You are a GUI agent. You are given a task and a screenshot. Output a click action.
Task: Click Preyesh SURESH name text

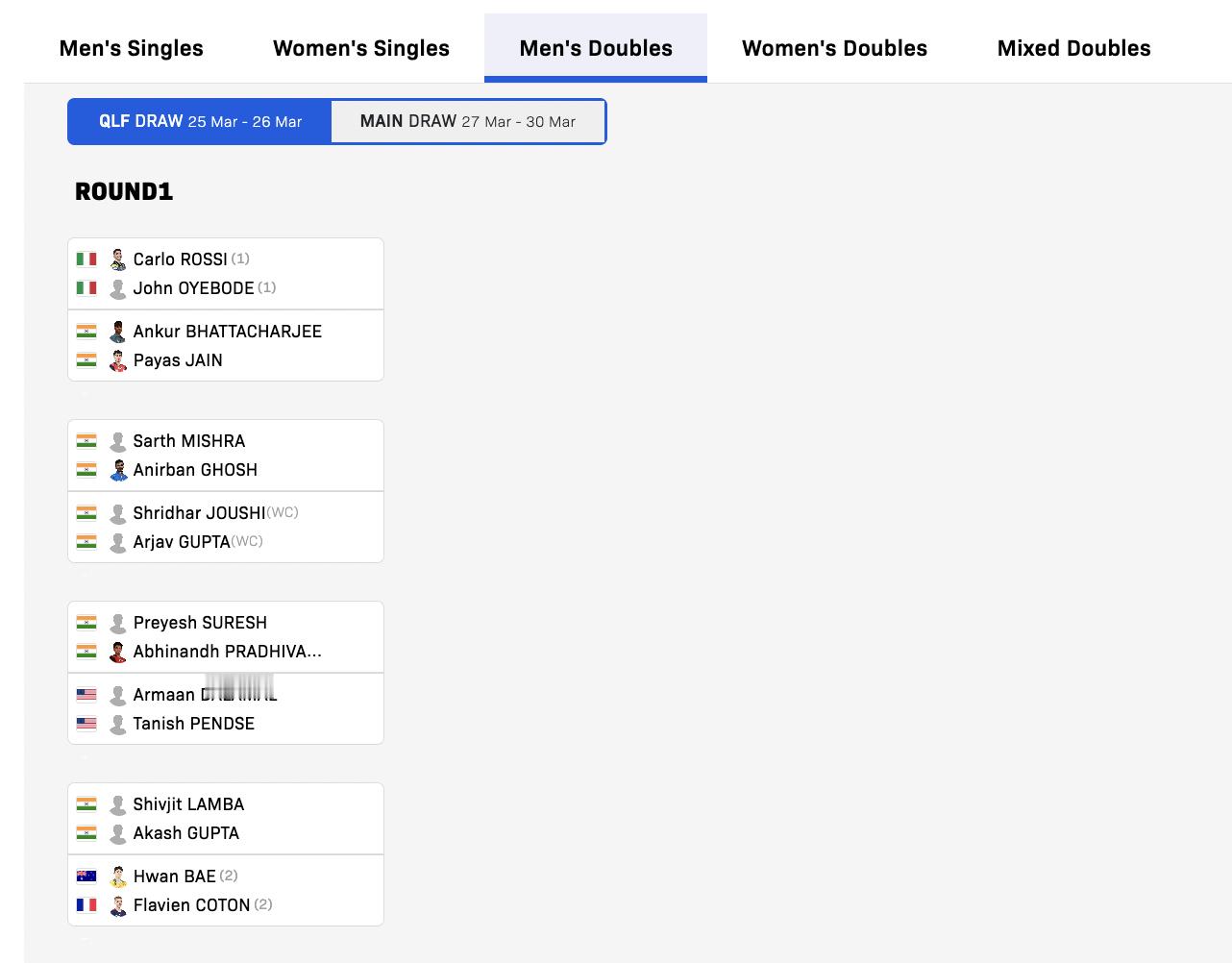[x=200, y=623]
